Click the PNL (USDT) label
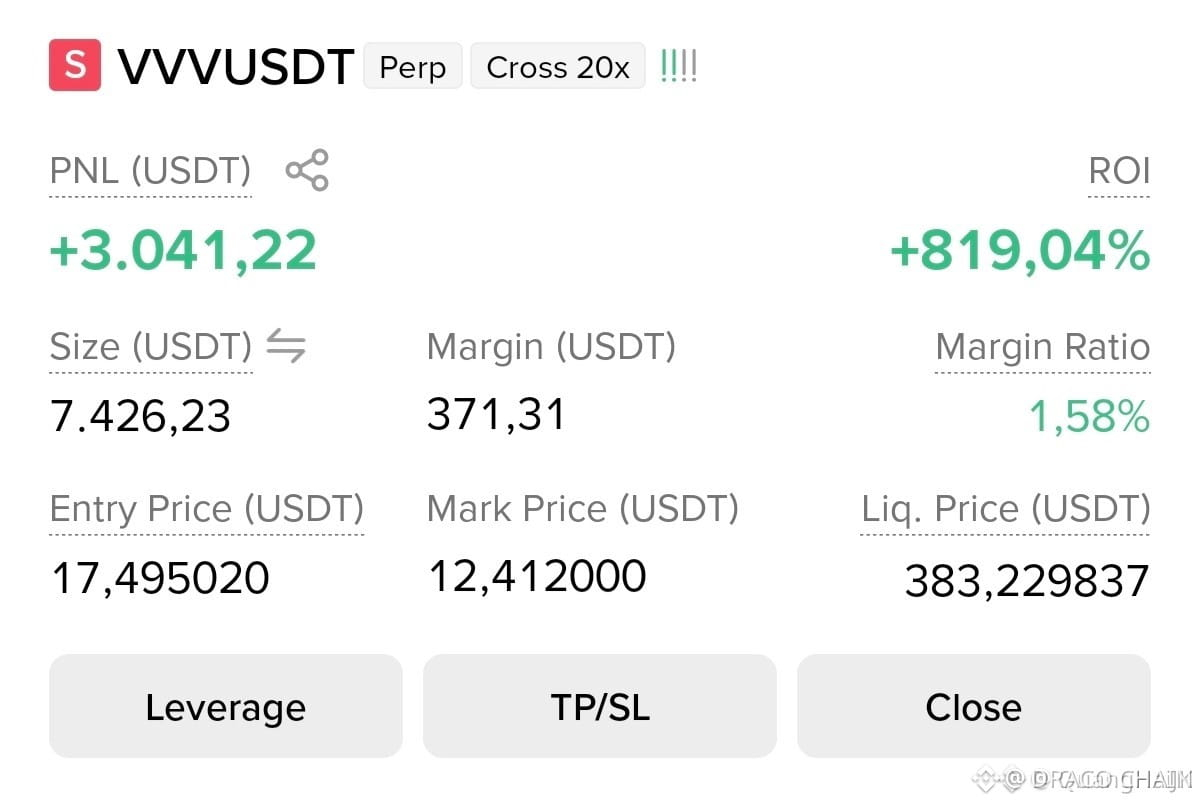The width and height of the screenshot is (1200, 804). pos(150,171)
